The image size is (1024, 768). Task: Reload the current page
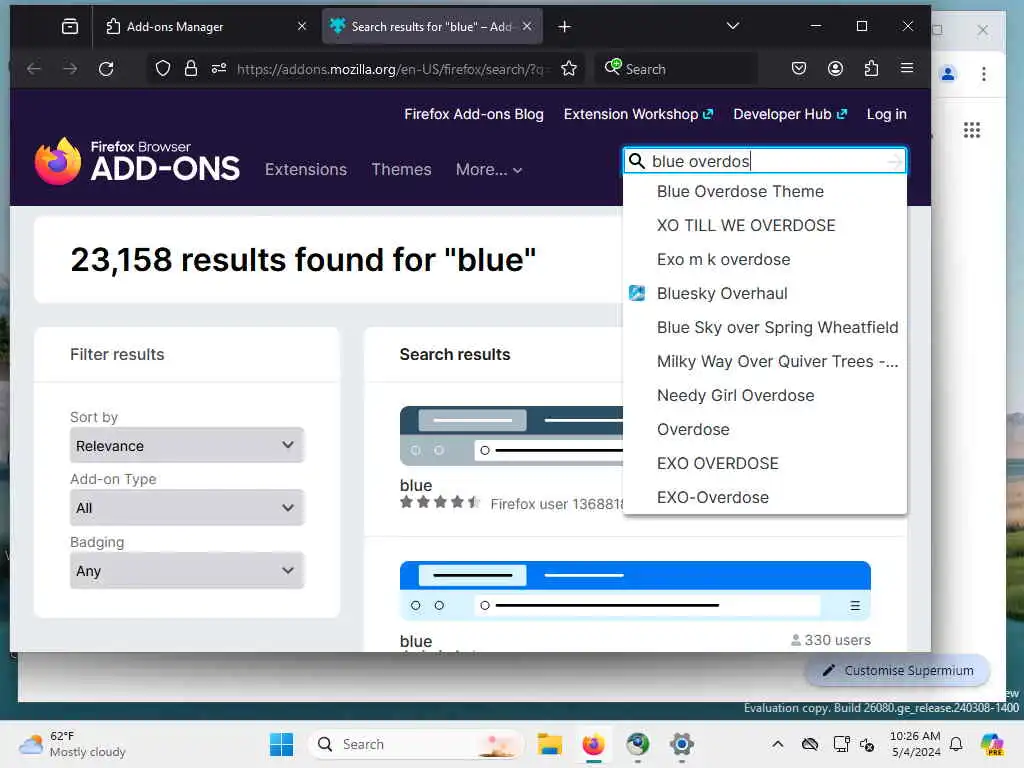coord(106,69)
